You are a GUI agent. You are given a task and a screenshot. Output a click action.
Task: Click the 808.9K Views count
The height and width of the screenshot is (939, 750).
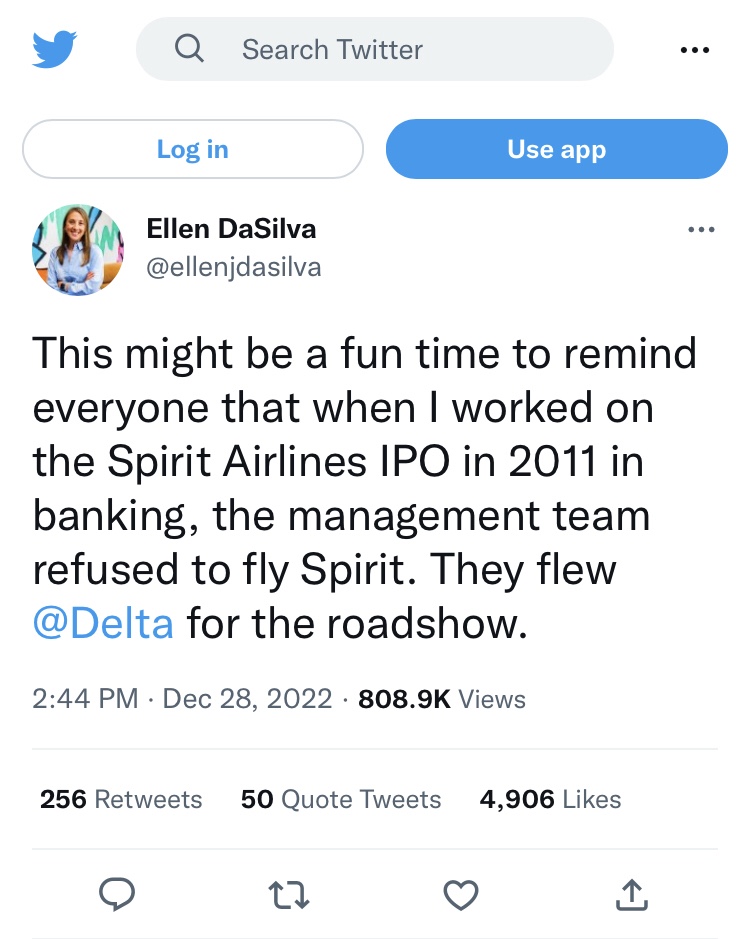(x=441, y=698)
